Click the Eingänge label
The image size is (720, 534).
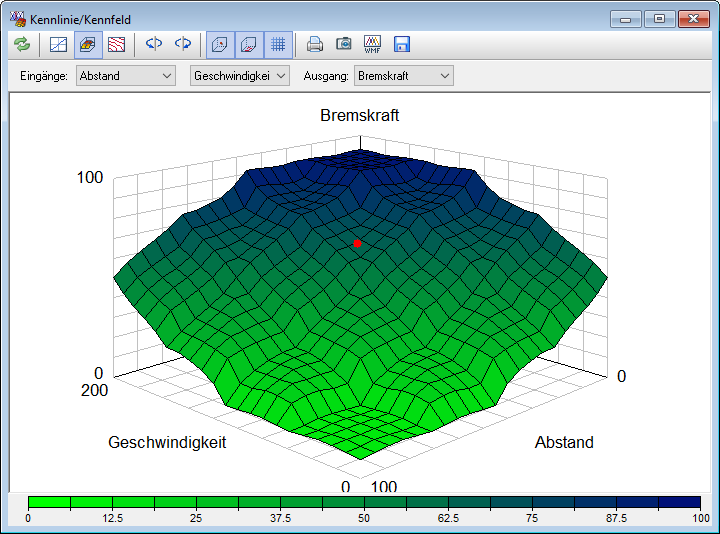[x=44, y=76]
